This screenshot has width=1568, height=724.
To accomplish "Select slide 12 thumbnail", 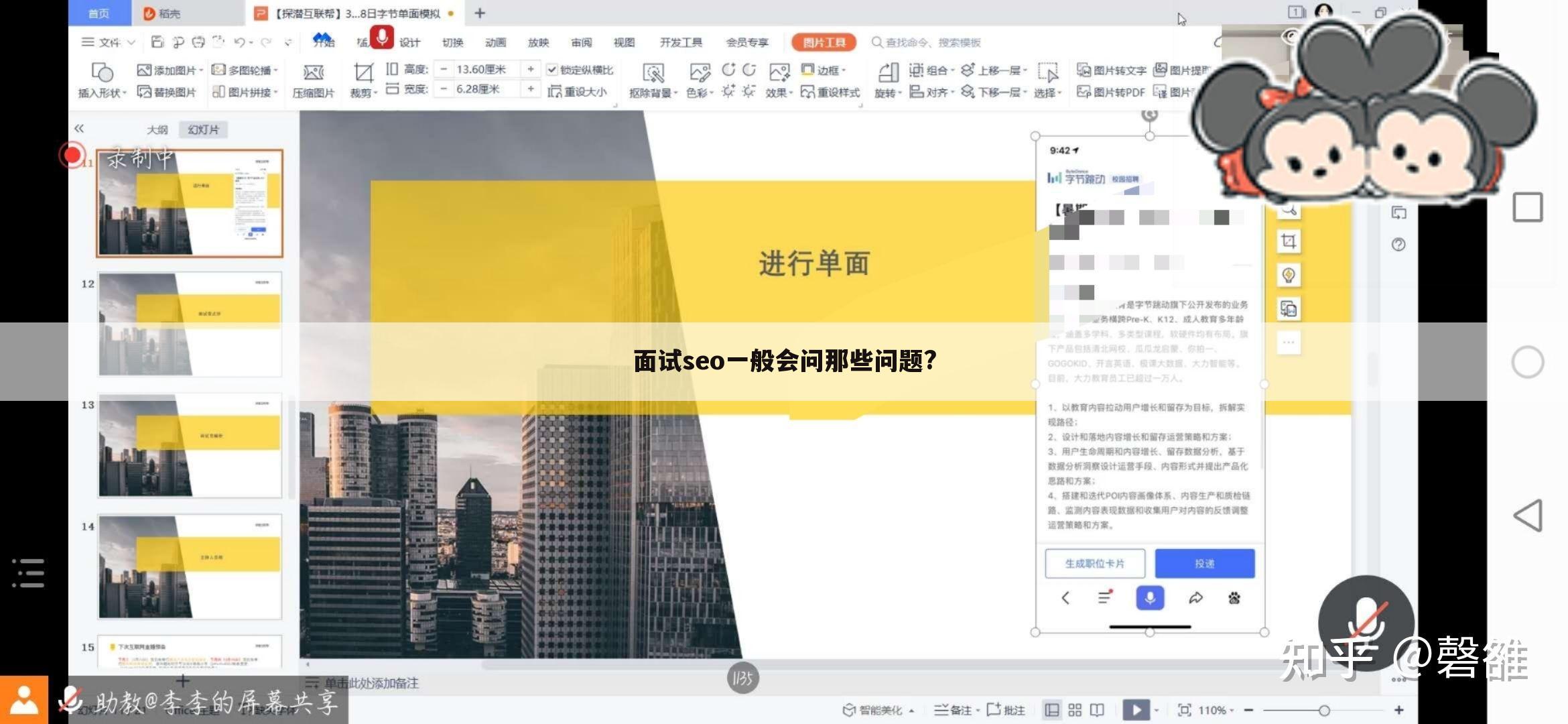I will coord(190,324).
